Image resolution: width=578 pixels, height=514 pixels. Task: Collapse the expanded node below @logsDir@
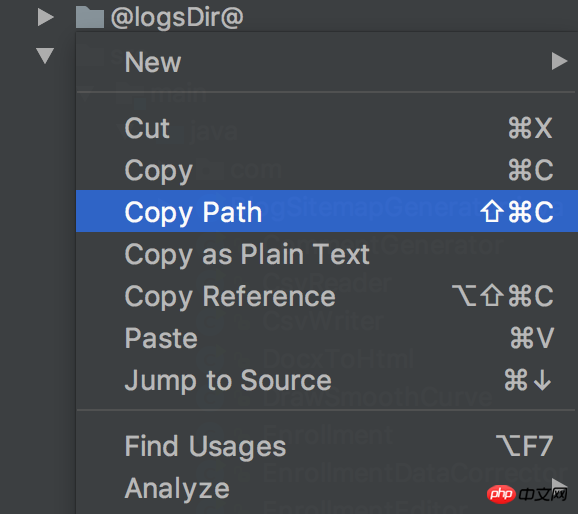click(45, 55)
